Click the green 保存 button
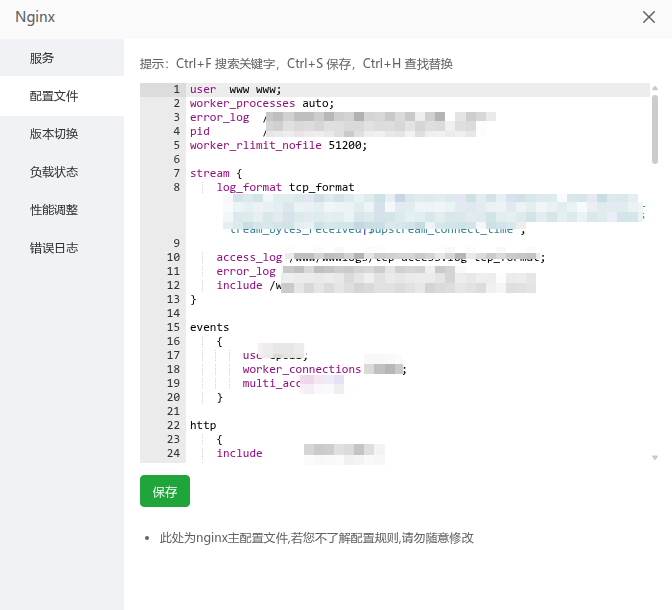The image size is (672, 610). (x=165, y=491)
